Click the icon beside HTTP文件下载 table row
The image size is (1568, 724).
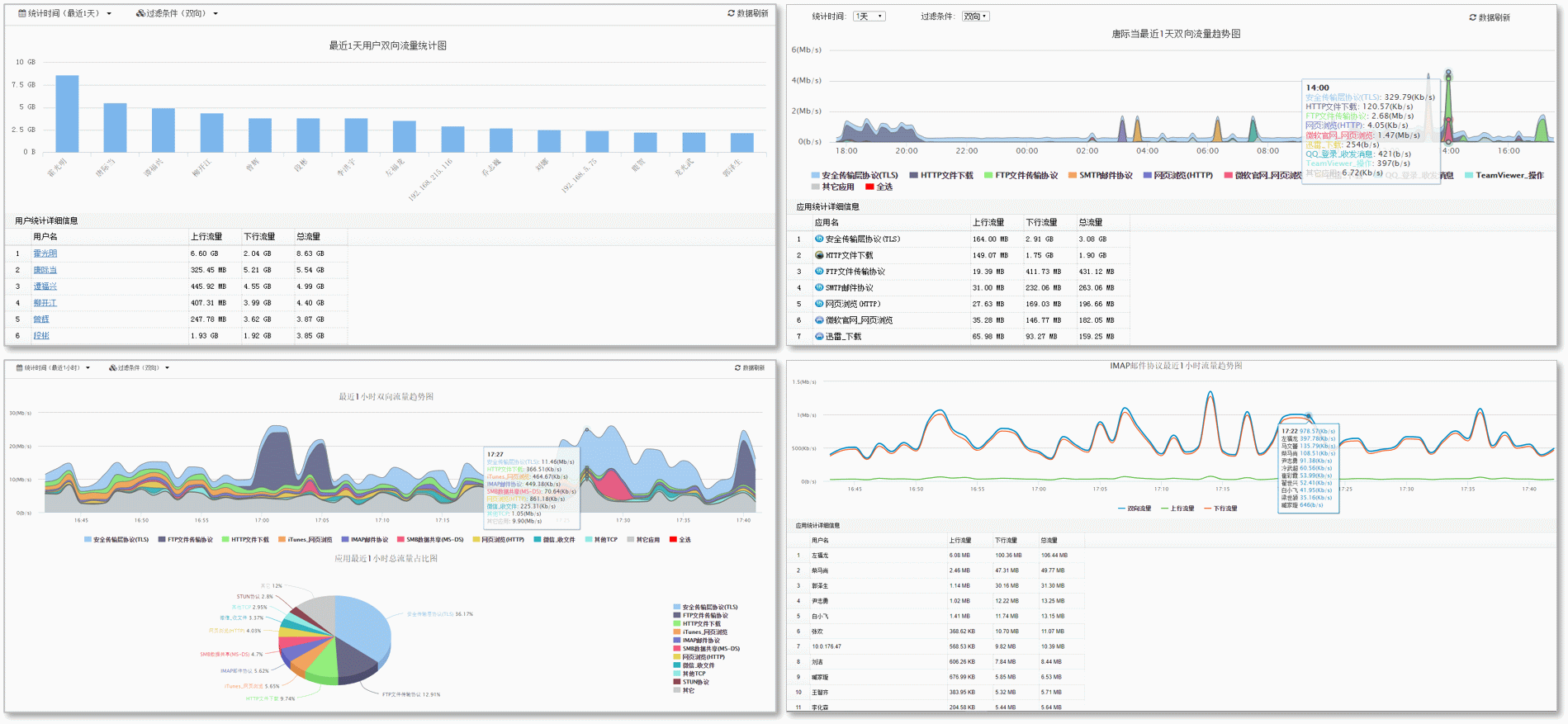coord(819,255)
